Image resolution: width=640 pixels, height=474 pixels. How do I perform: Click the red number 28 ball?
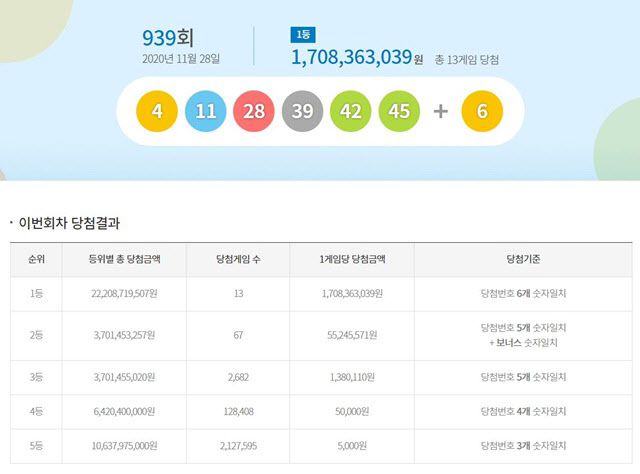(254, 111)
